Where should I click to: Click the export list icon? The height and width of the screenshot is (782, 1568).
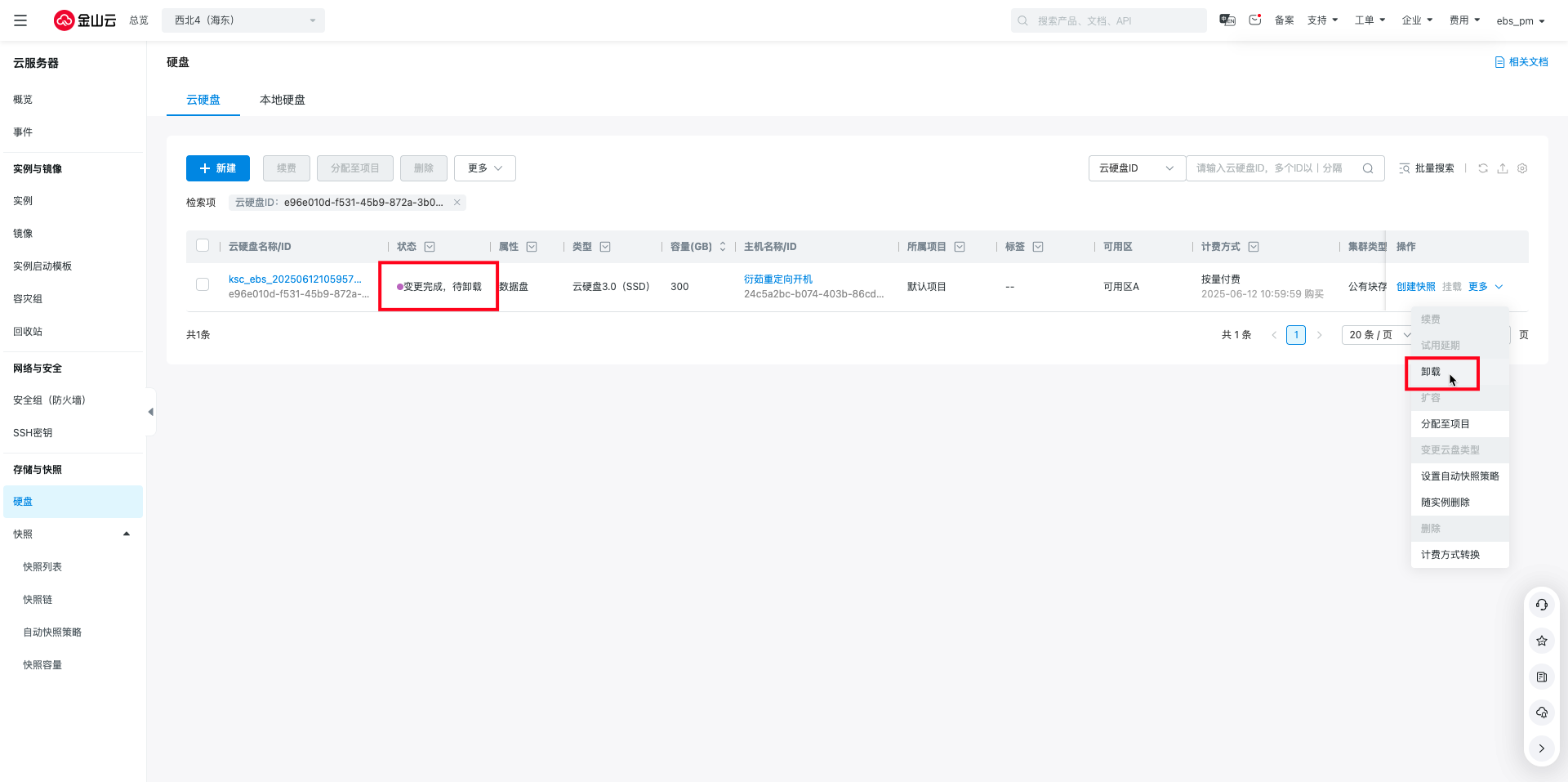1503,168
